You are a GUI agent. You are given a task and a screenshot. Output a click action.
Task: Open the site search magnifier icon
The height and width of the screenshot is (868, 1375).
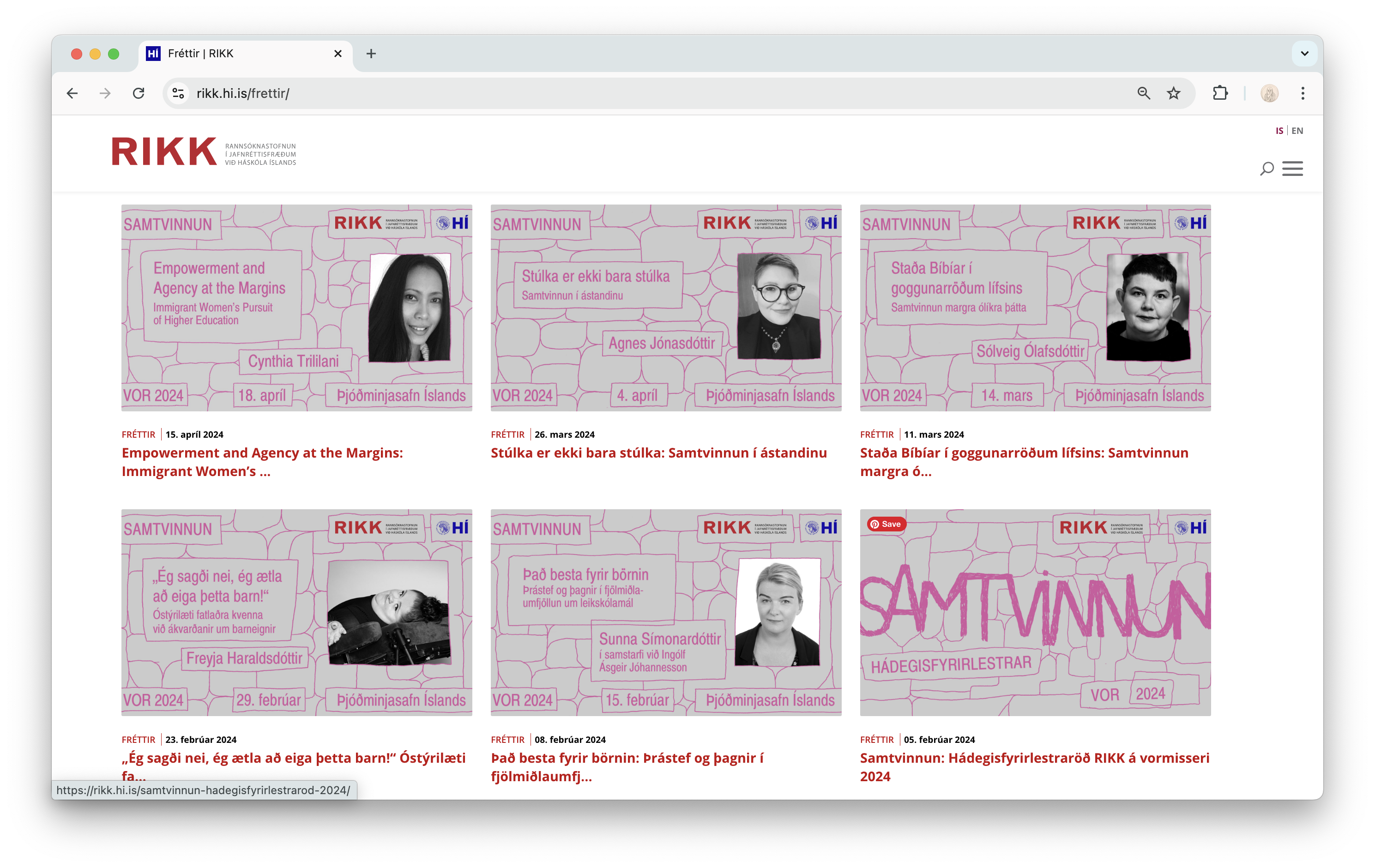tap(1266, 169)
